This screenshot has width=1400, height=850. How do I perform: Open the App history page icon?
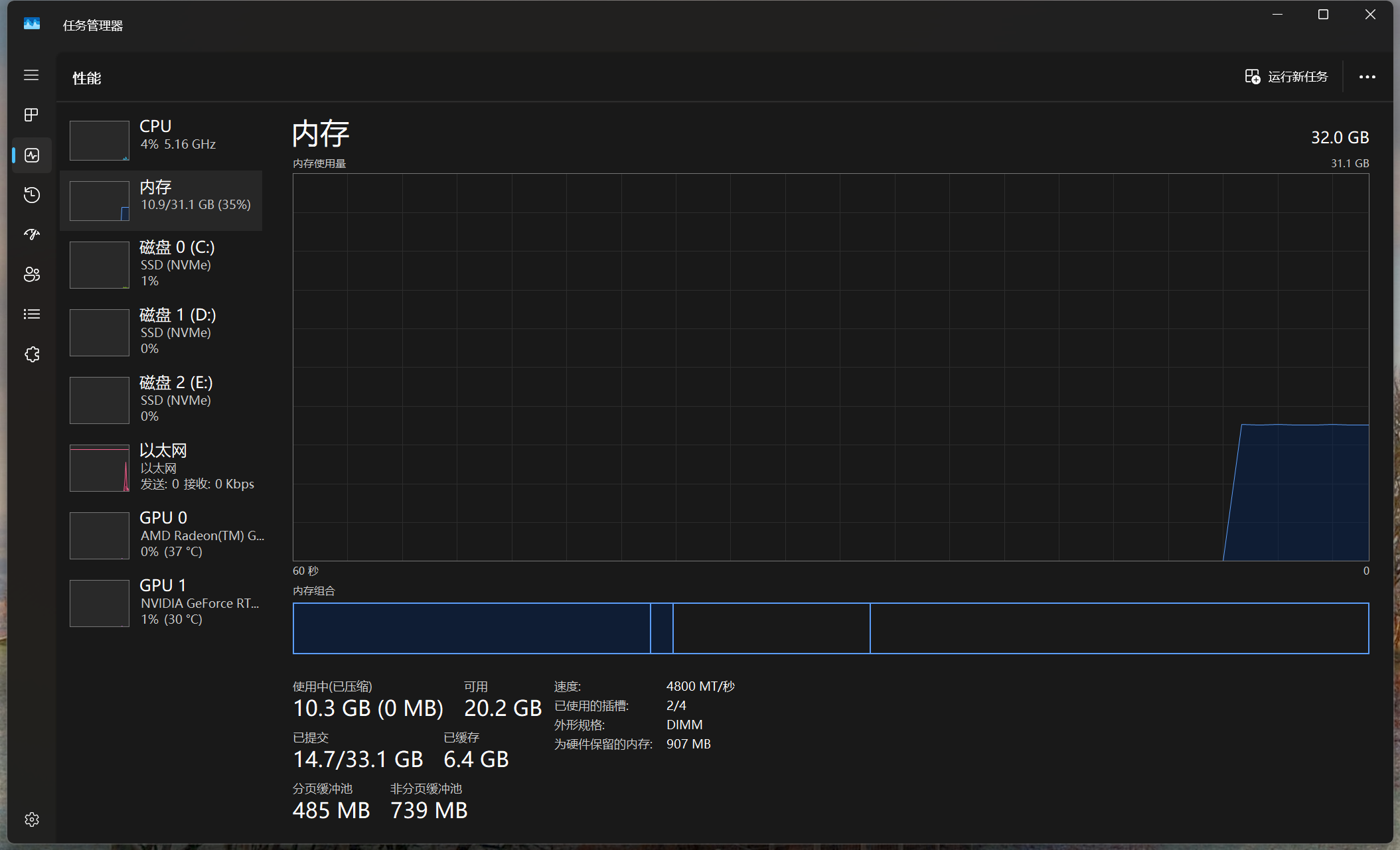pos(31,195)
